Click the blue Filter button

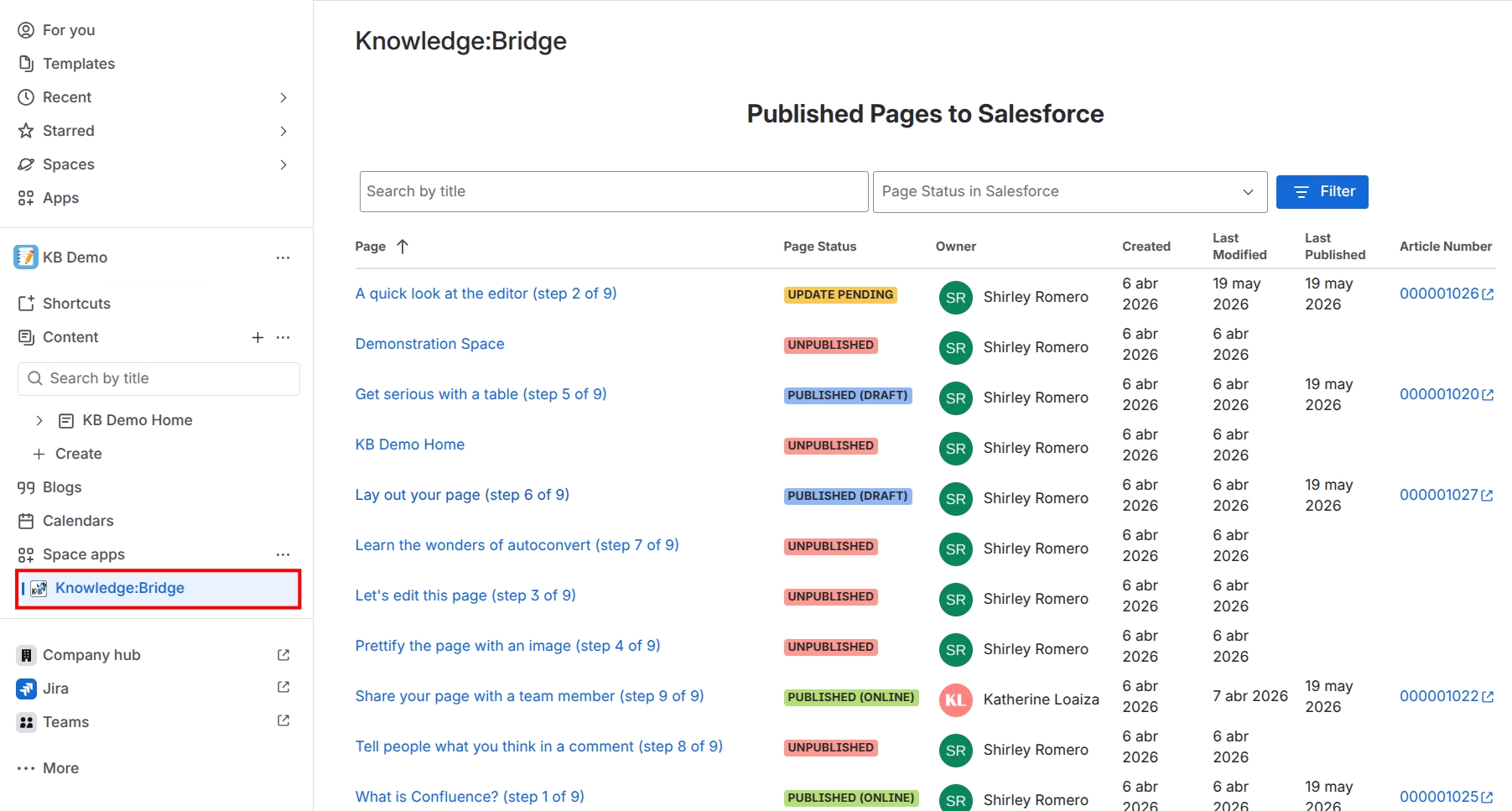tap(1322, 192)
